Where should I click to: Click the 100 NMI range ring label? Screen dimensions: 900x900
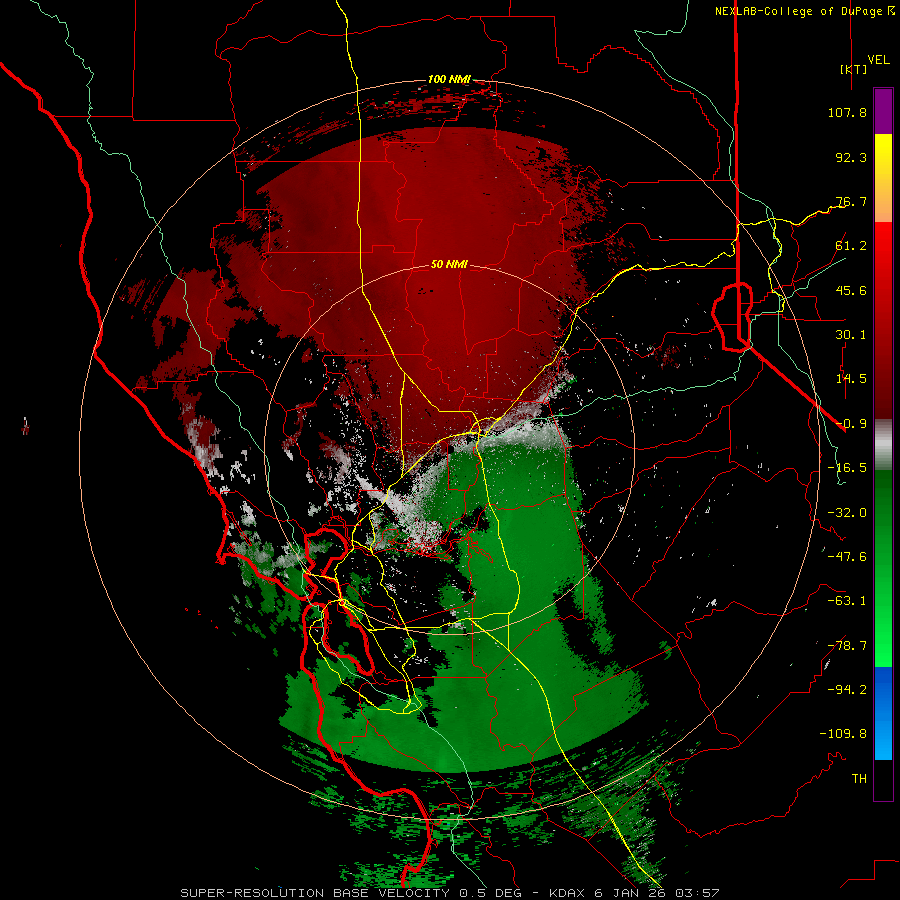tap(449, 79)
